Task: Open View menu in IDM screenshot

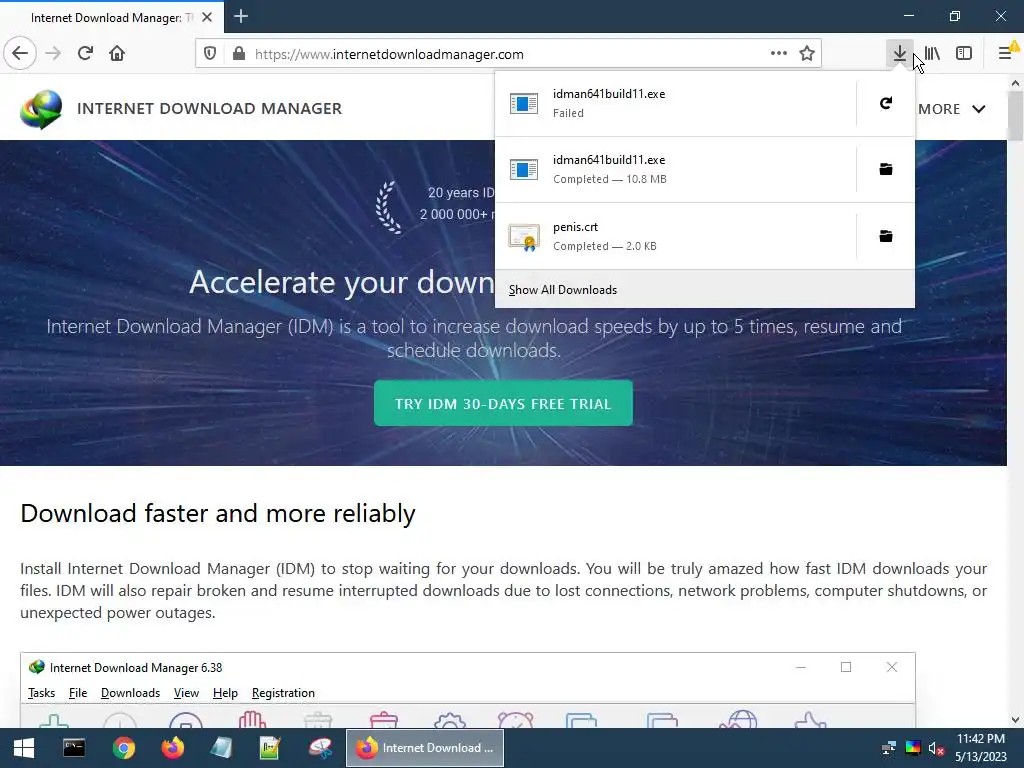Action: click(x=186, y=693)
